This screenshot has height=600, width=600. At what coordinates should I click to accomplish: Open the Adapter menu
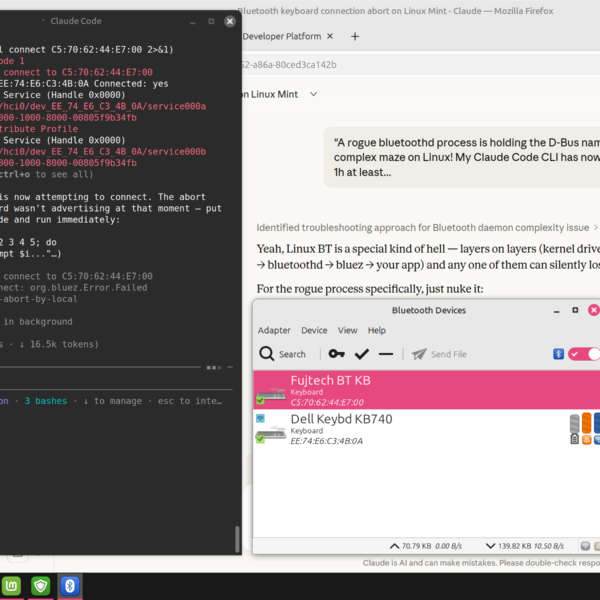click(x=274, y=330)
